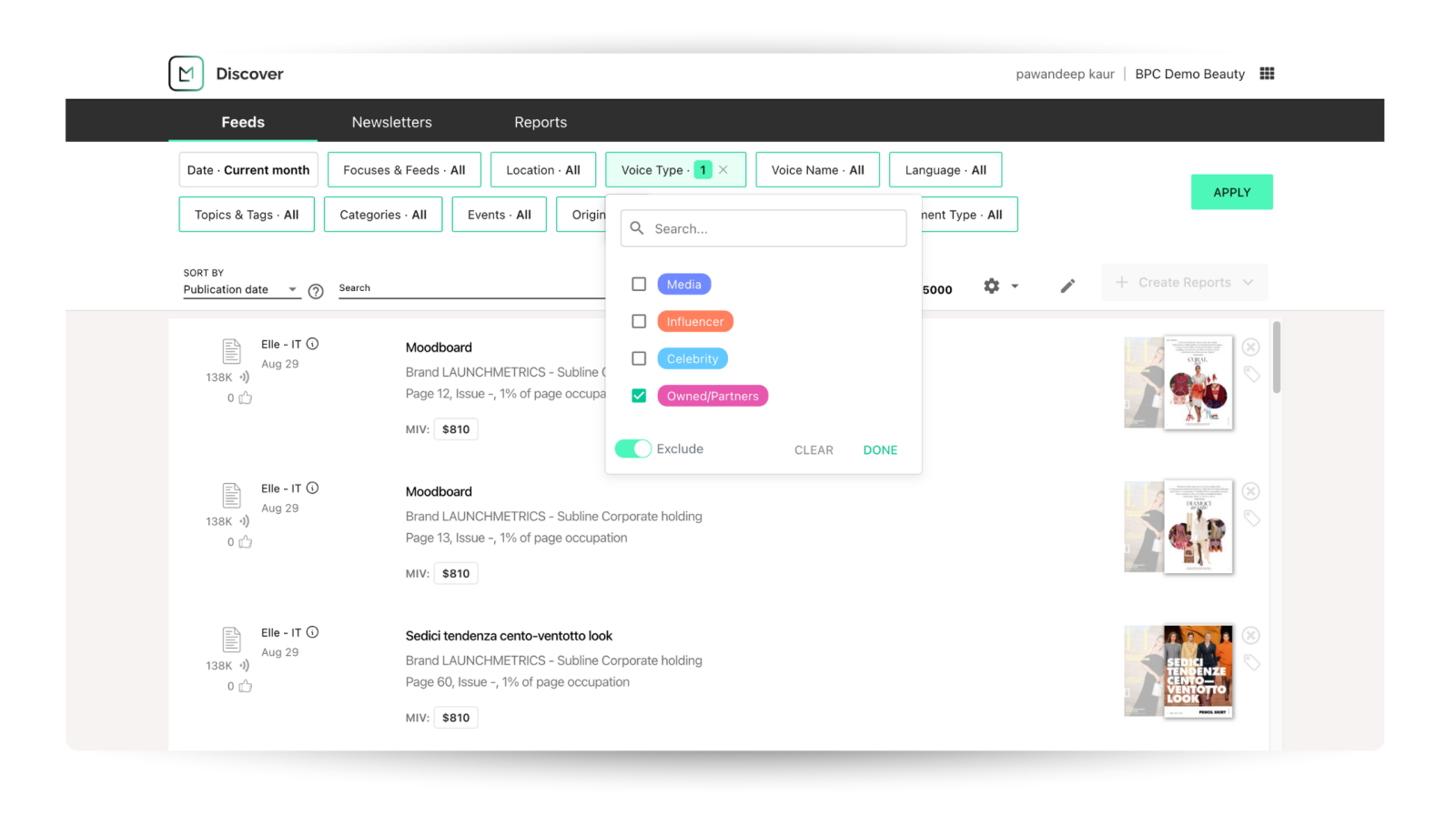1456x816 pixels.
Task: Click the pencil edit icon
Action: click(x=1067, y=287)
